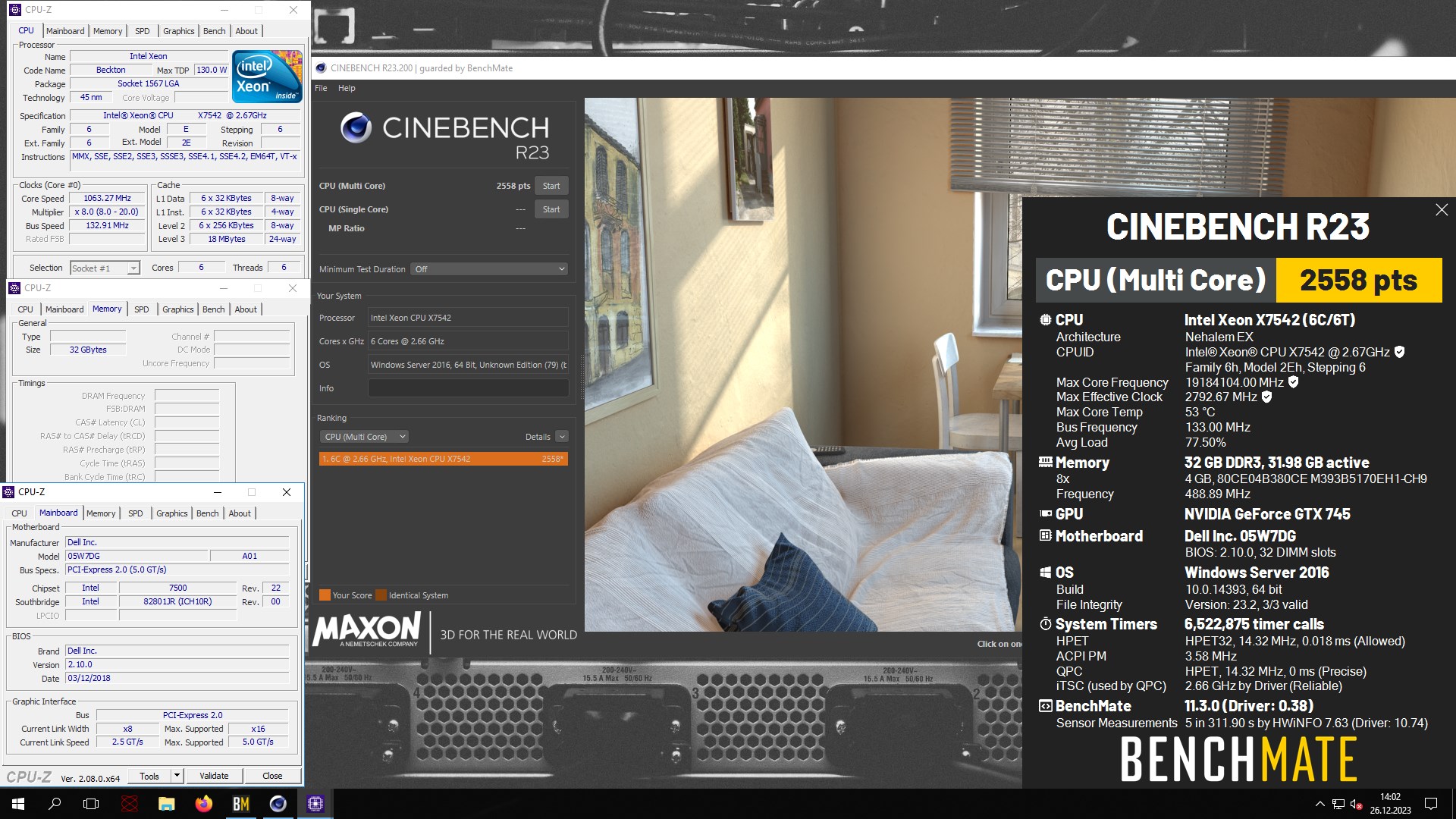
Task: Open File Explorer from taskbar
Action: (x=167, y=804)
